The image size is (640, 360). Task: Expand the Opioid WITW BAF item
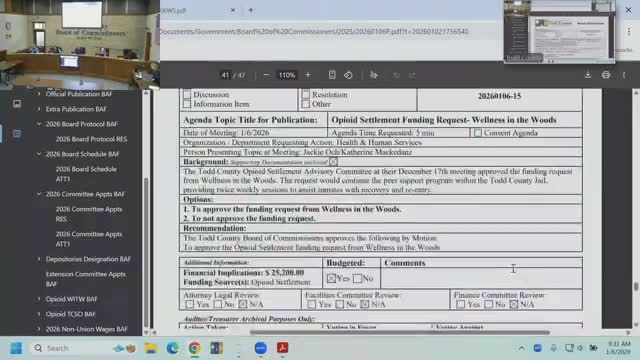(39, 299)
